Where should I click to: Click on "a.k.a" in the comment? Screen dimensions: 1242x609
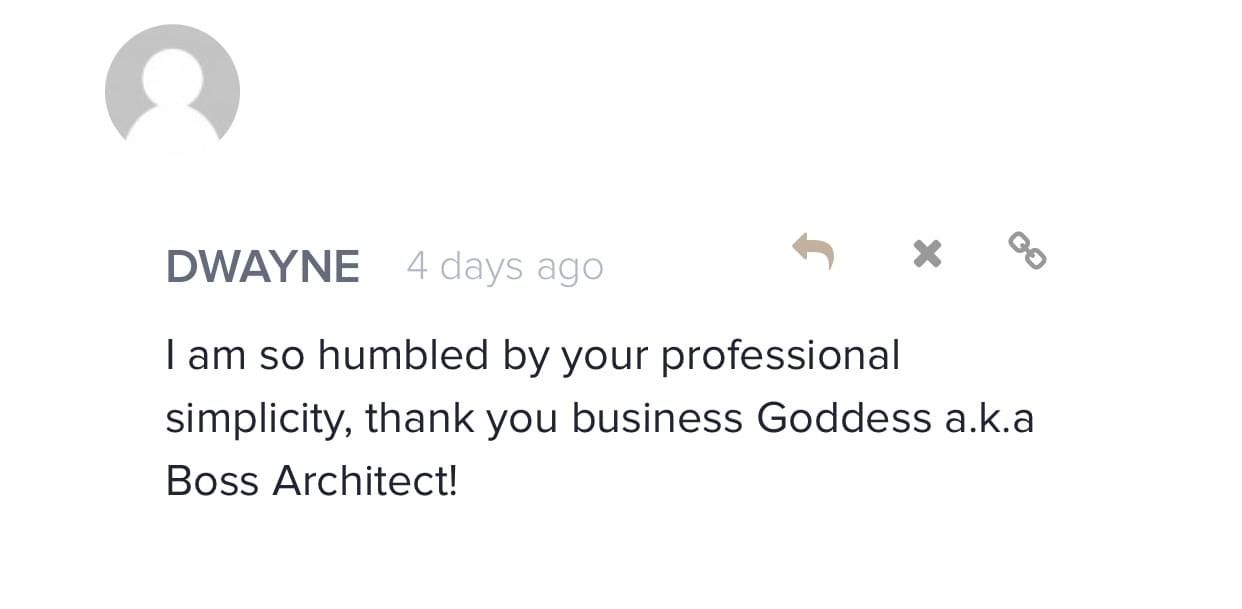coord(989,418)
